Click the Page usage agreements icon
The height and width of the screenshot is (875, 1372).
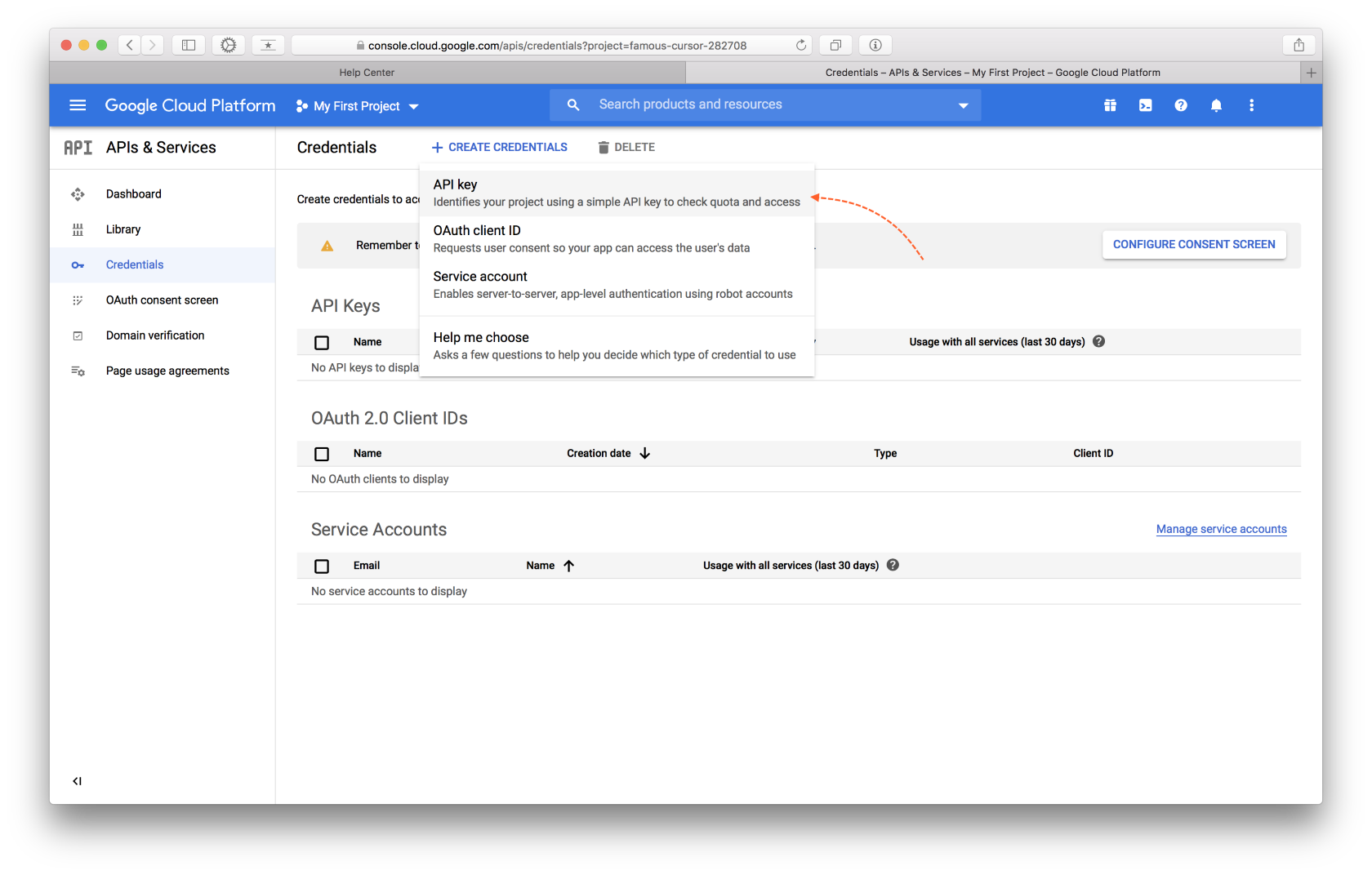(78, 371)
